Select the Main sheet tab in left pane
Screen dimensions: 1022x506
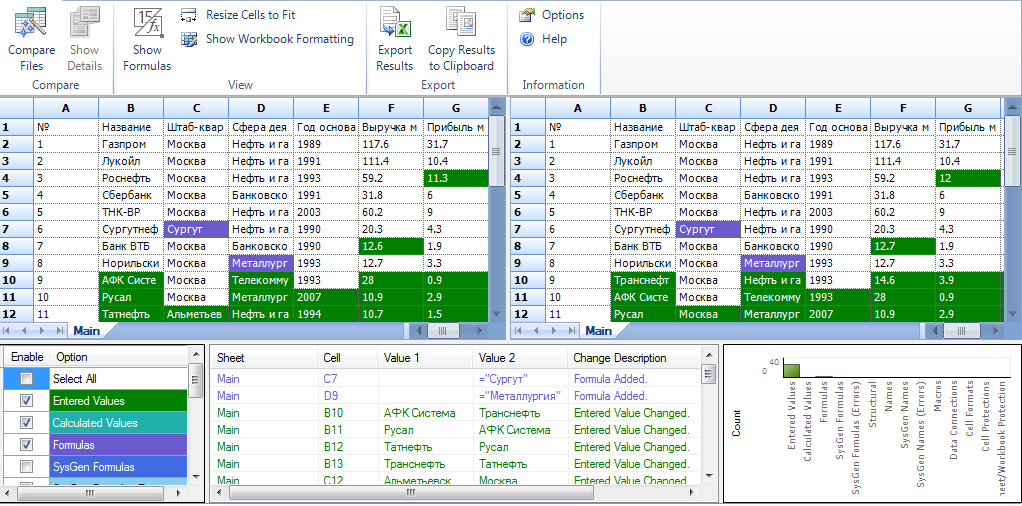point(86,331)
